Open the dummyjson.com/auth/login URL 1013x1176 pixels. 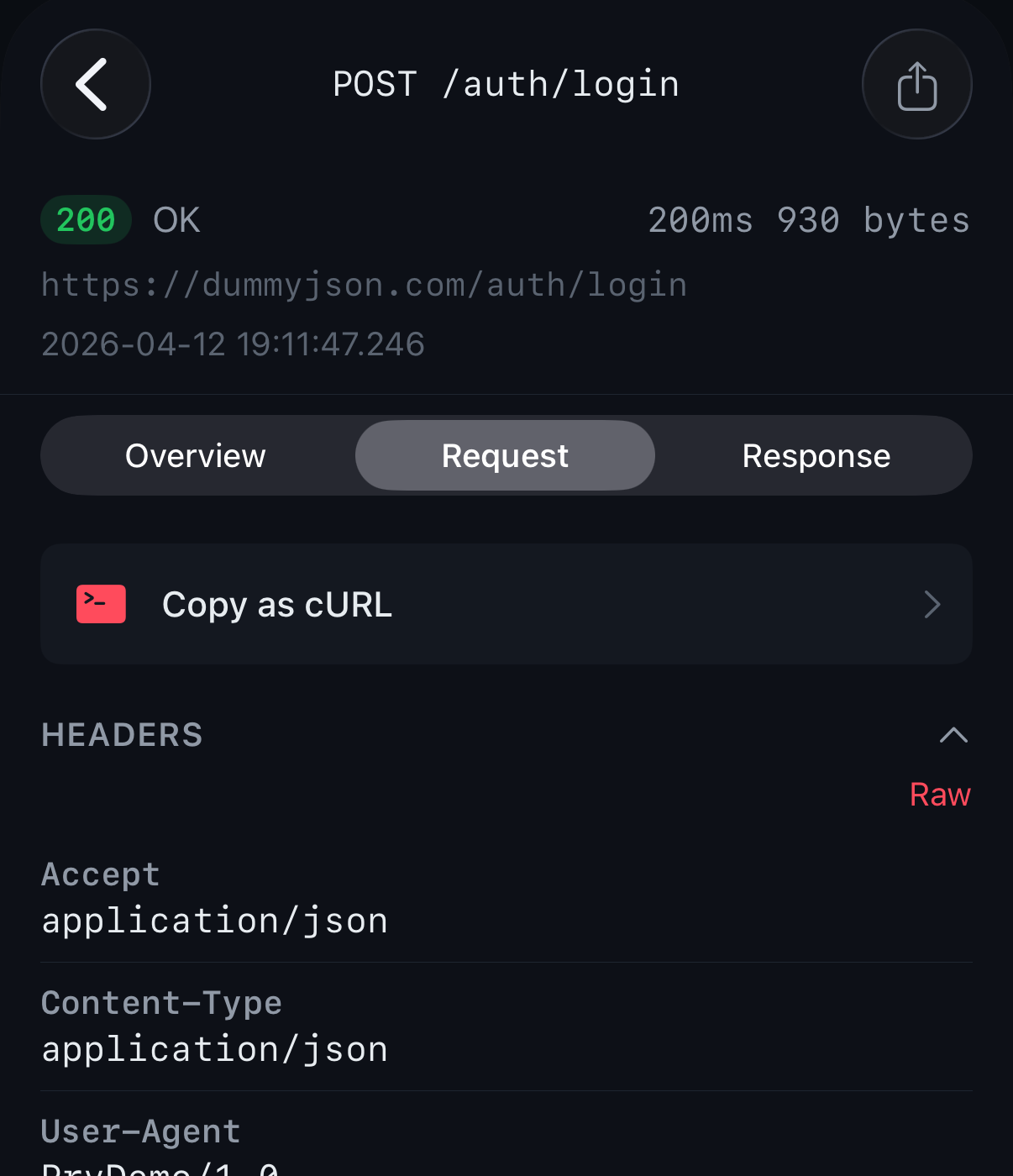click(363, 284)
